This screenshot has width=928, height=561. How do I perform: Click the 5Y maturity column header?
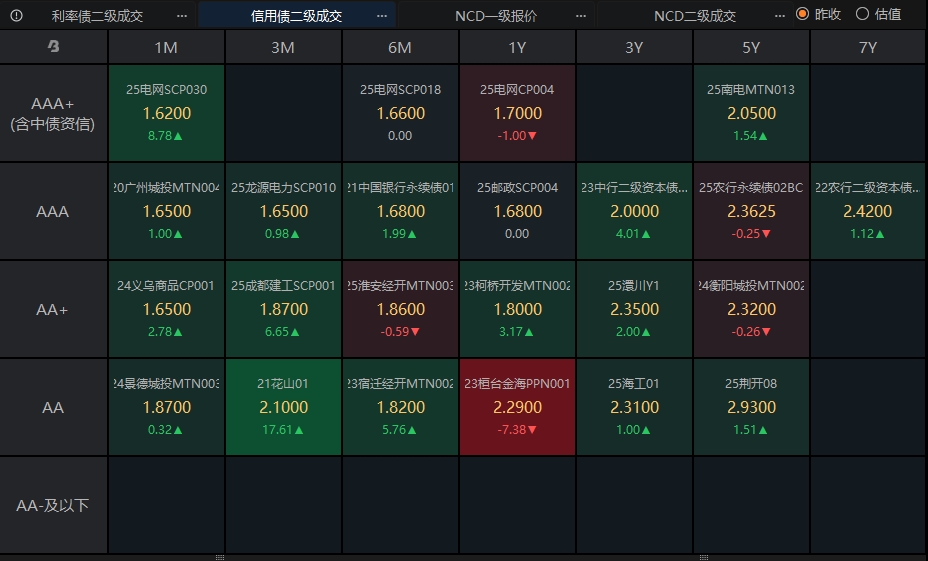point(751,47)
